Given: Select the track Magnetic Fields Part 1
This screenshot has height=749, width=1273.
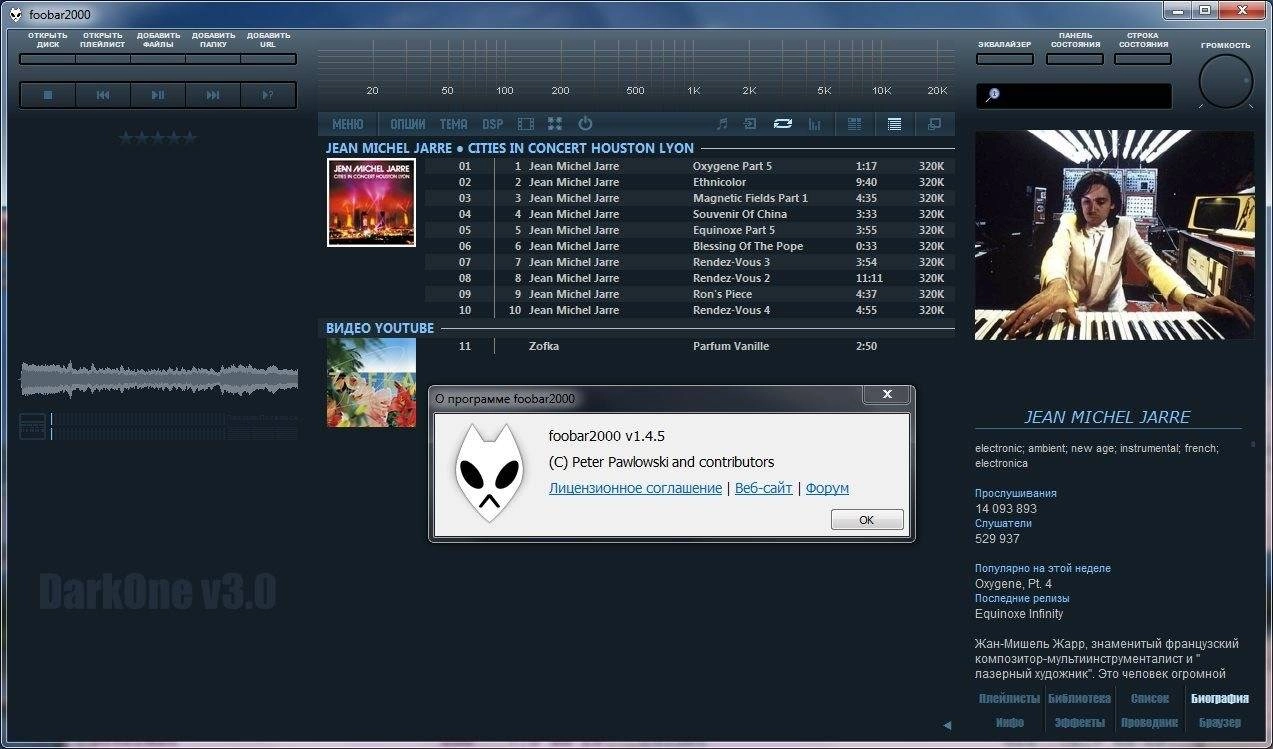Looking at the screenshot, I should point(690,198).
